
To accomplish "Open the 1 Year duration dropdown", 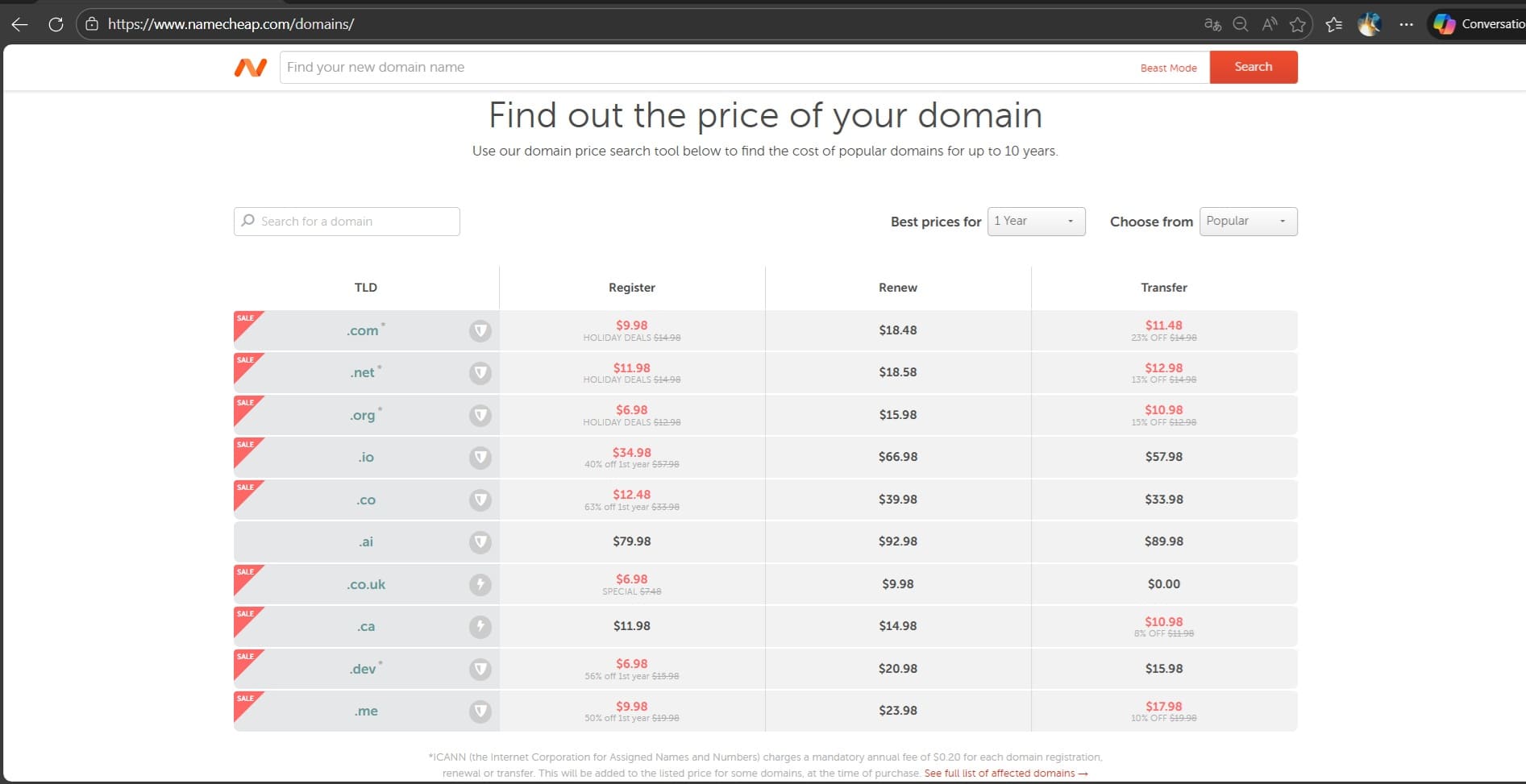I will pyautogui.click(x=1036, y=222).
